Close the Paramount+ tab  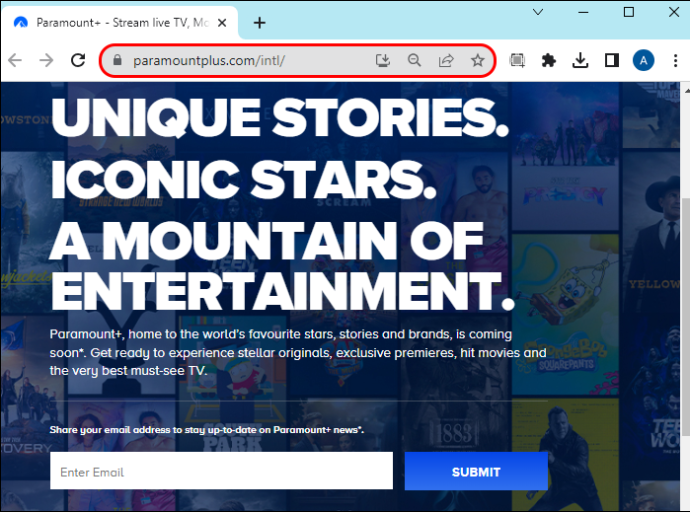pyautogui.click(x=222, y=22)
